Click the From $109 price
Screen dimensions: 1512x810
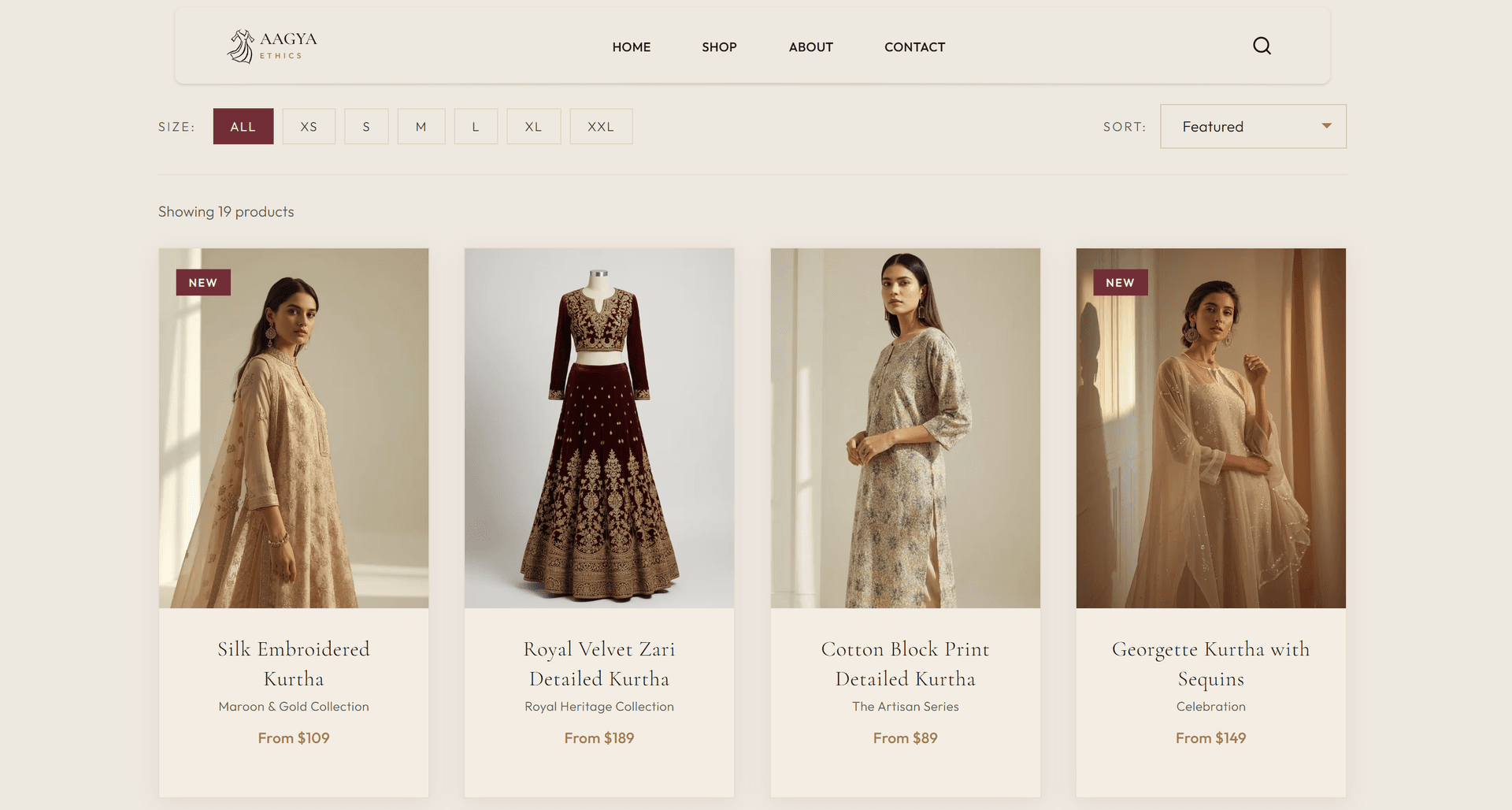tap(294, 738)
